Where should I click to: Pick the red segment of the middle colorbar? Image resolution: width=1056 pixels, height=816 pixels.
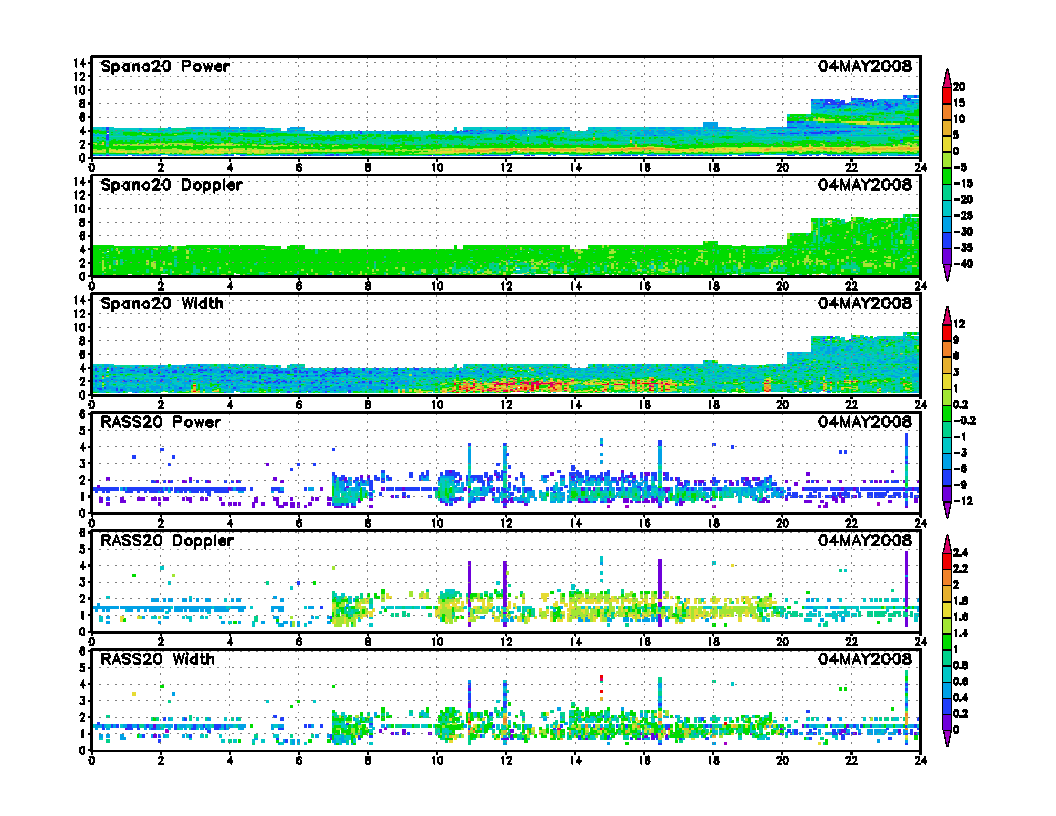(947, 333)
